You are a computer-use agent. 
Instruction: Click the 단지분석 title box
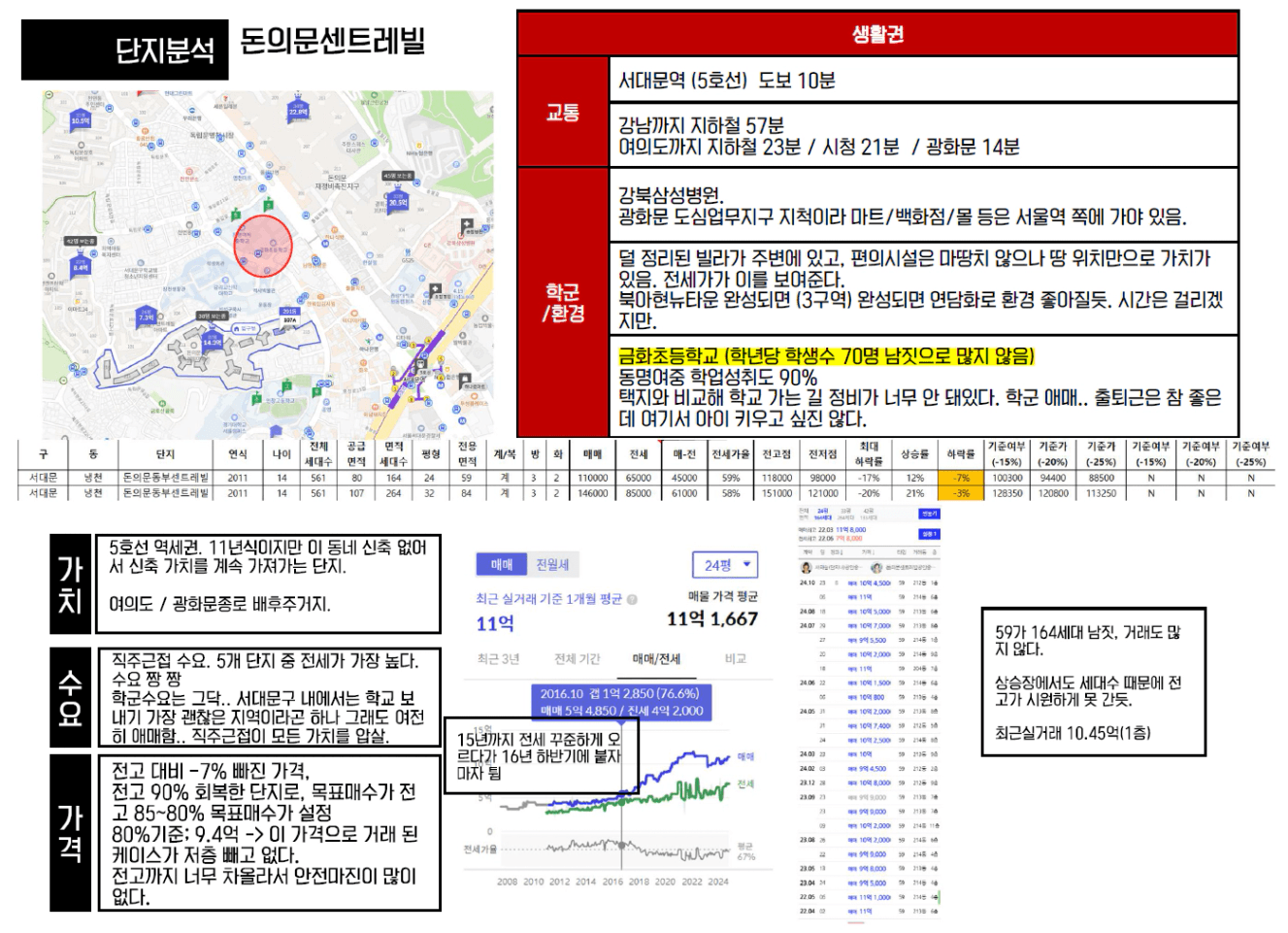[125, 50]
